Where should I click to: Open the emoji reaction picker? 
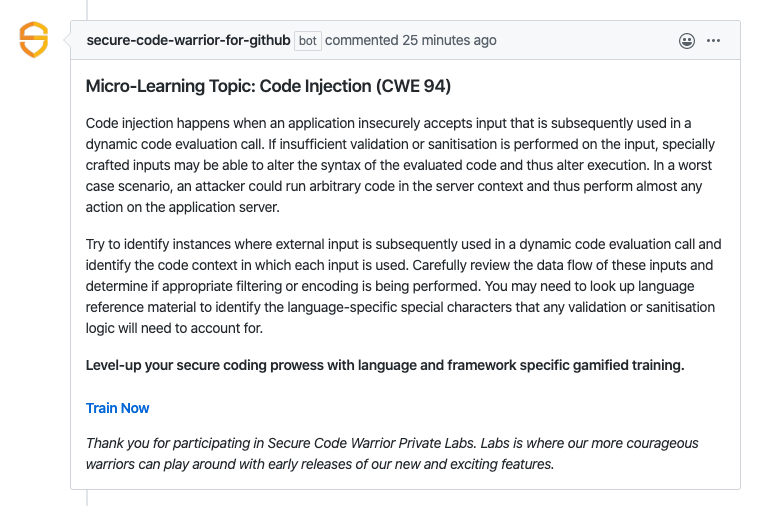click(687, 41)
